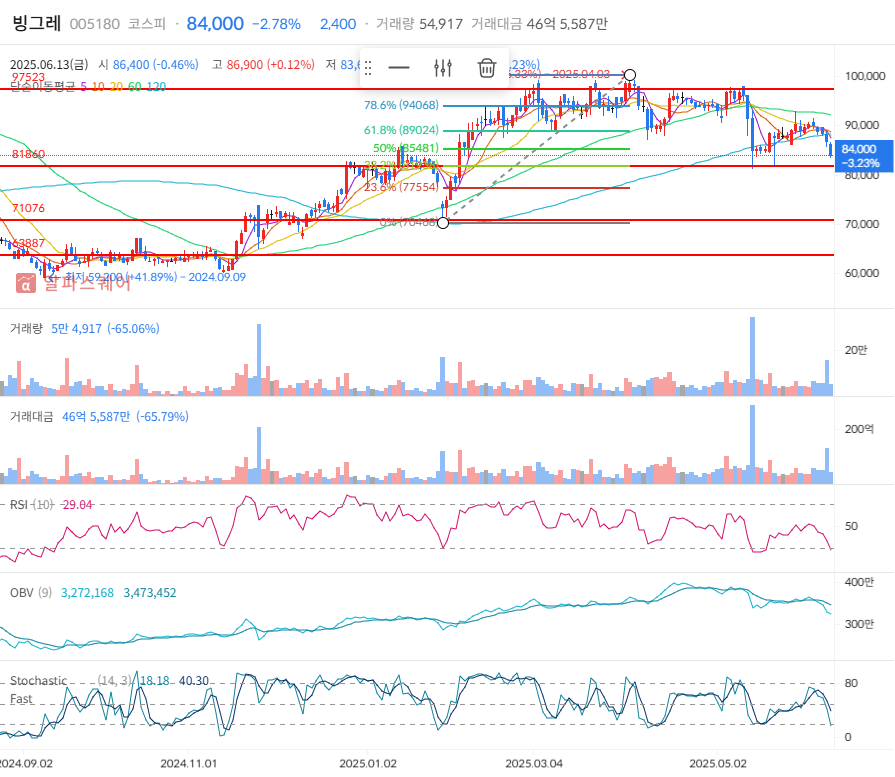Click the Stochastic value 18.18
Viewport: 895px width, 777px height.
pos(155,681)
